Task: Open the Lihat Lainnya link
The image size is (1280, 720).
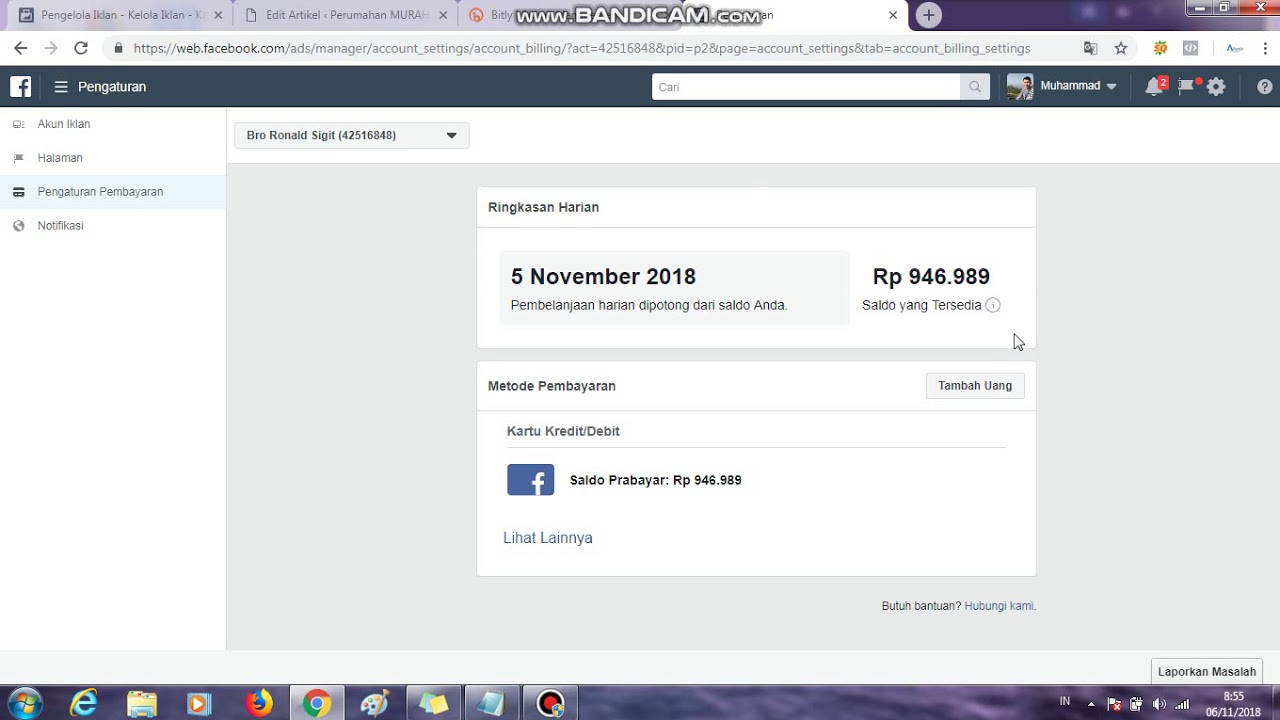Action: [548, 538]
